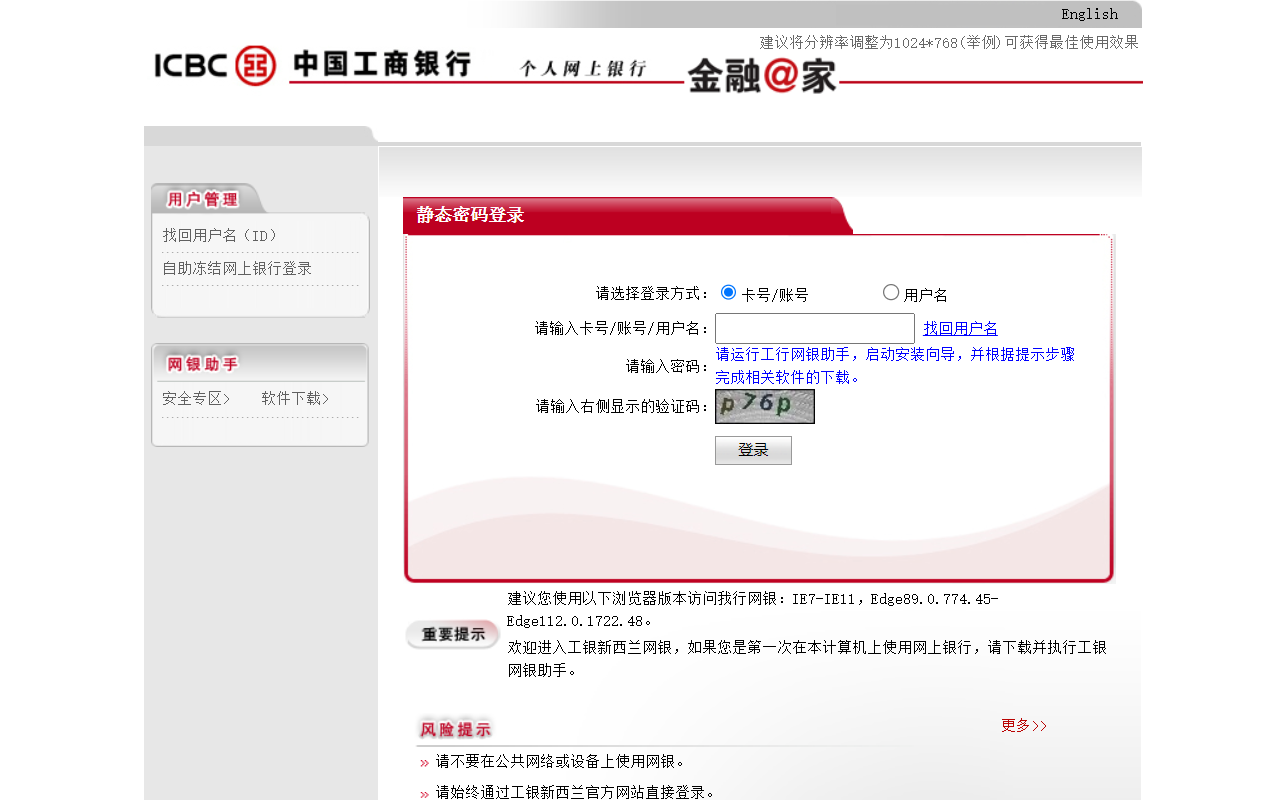The width and height of the screenshot is (1280, 800).
Task: Click the 登录 button
Action: 753,450
